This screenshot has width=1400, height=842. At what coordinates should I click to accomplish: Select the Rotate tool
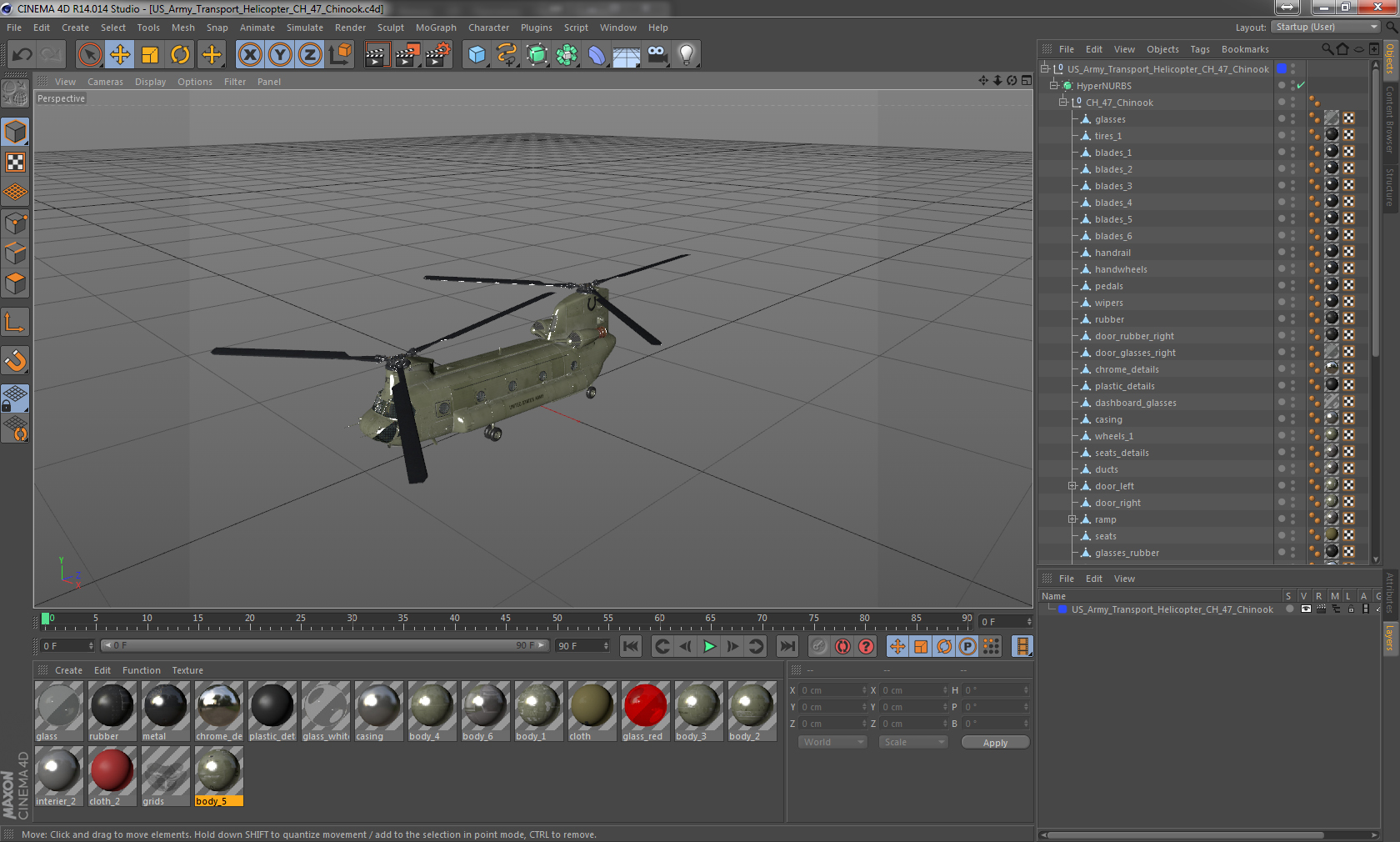tap(180, 55)
